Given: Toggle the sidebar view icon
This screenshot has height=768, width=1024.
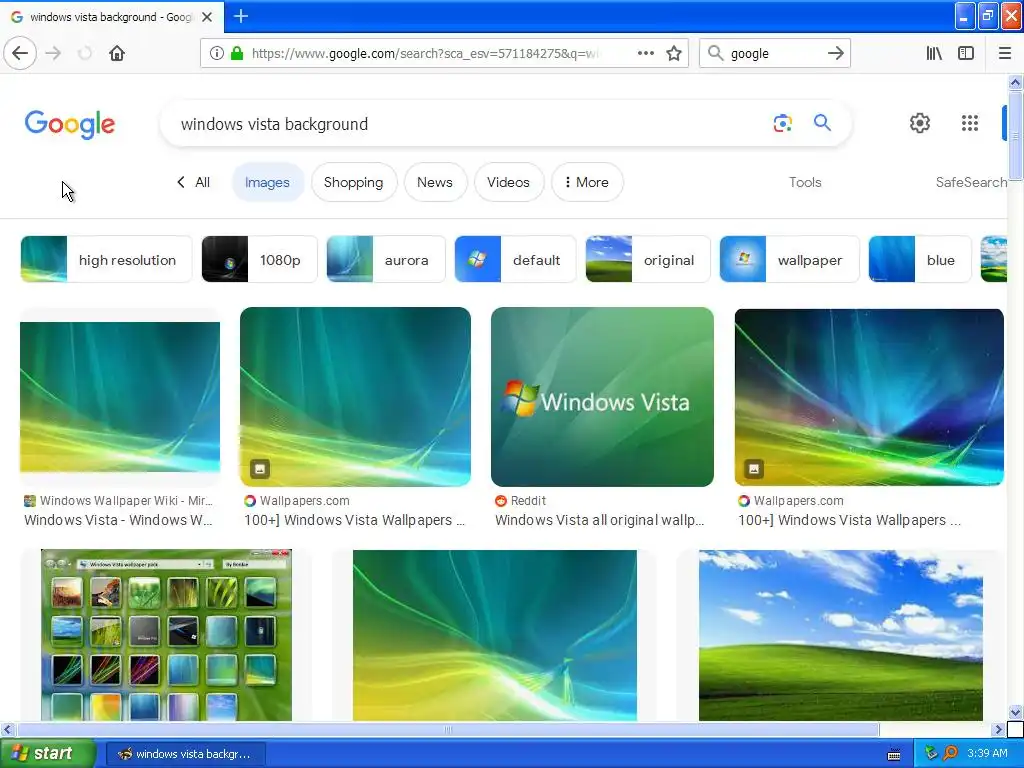Looking at the screenshot, I should pyautogui.click(x=966, y=53).
